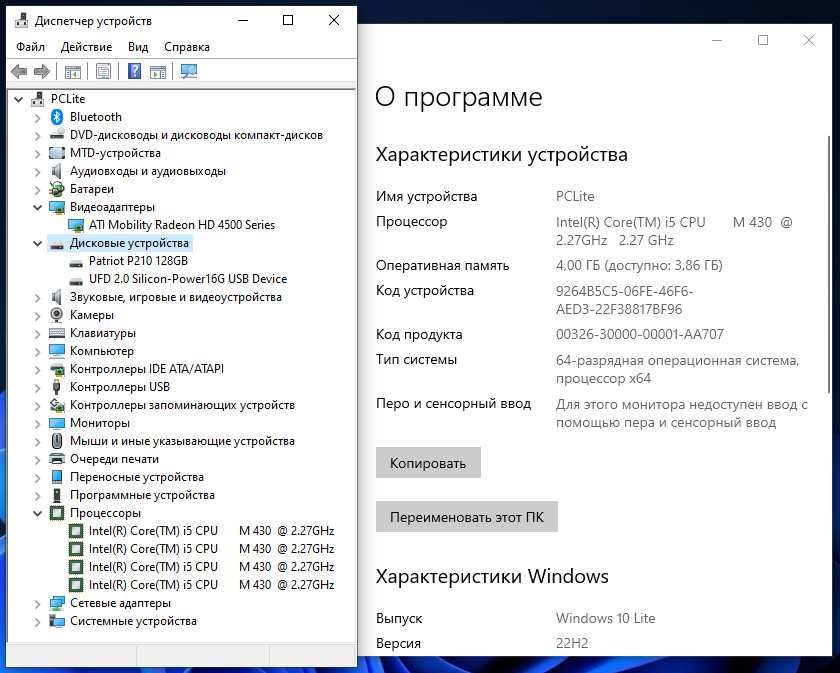Collapse the Дисковые устройства category
The height and width of the screenshot is (673, 840).
coord(38,243)
